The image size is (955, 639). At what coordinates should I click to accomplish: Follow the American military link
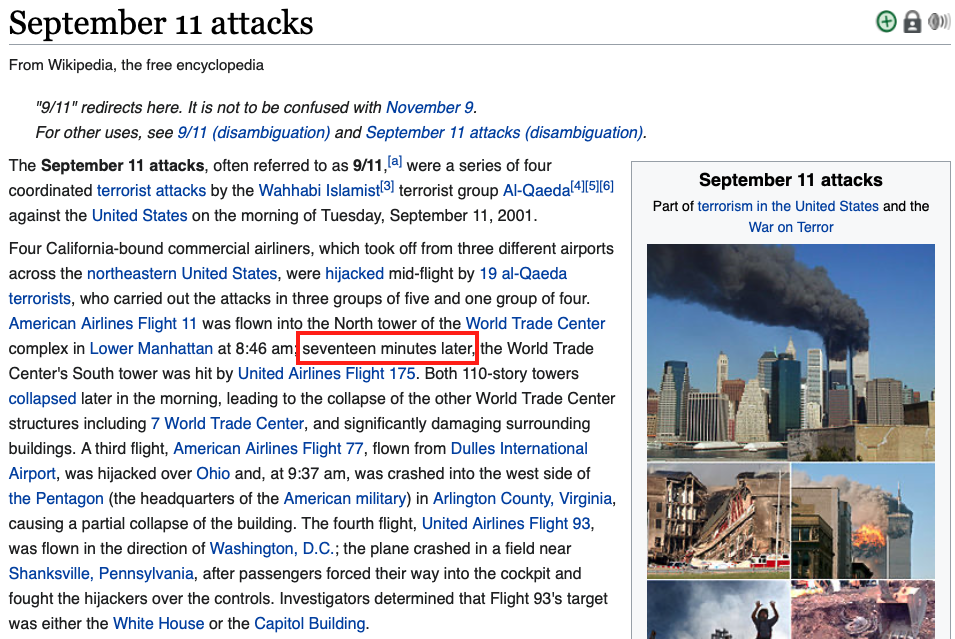point(345,498)
